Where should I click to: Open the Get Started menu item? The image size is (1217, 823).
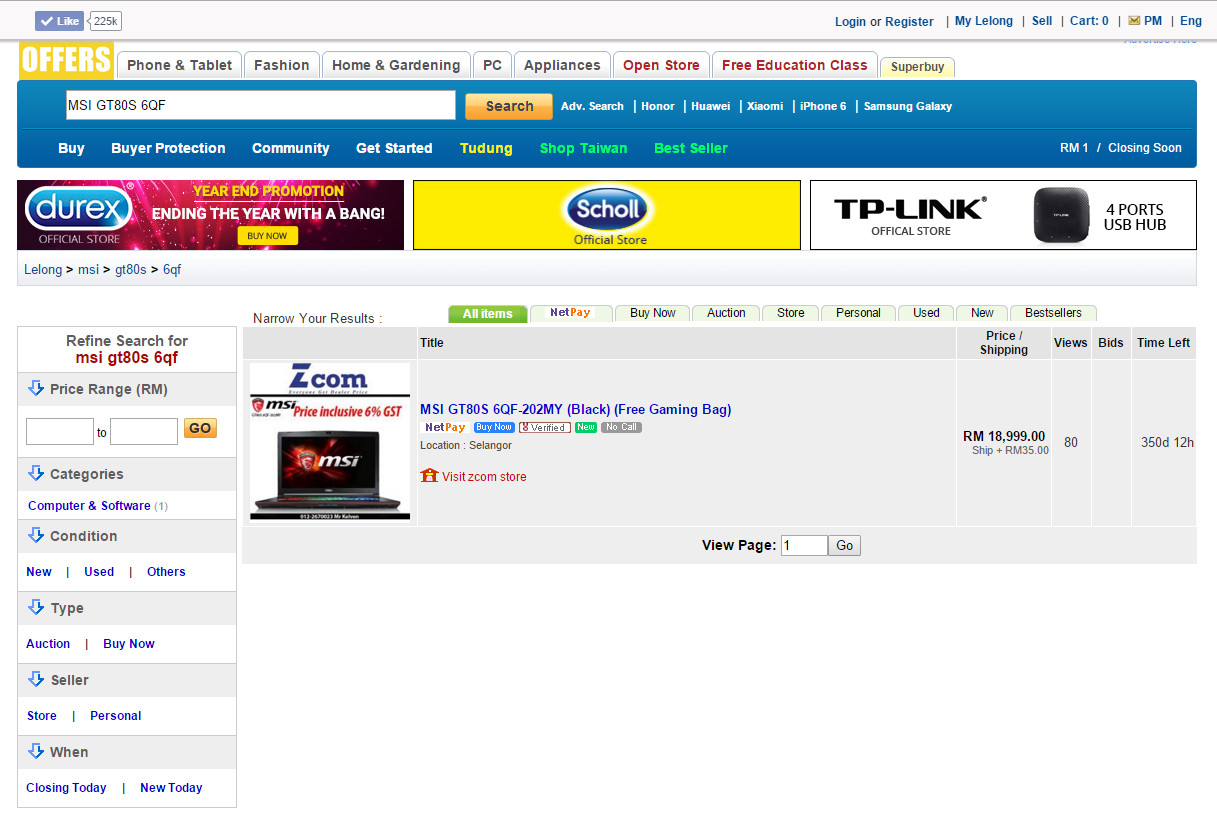(394, 148)
